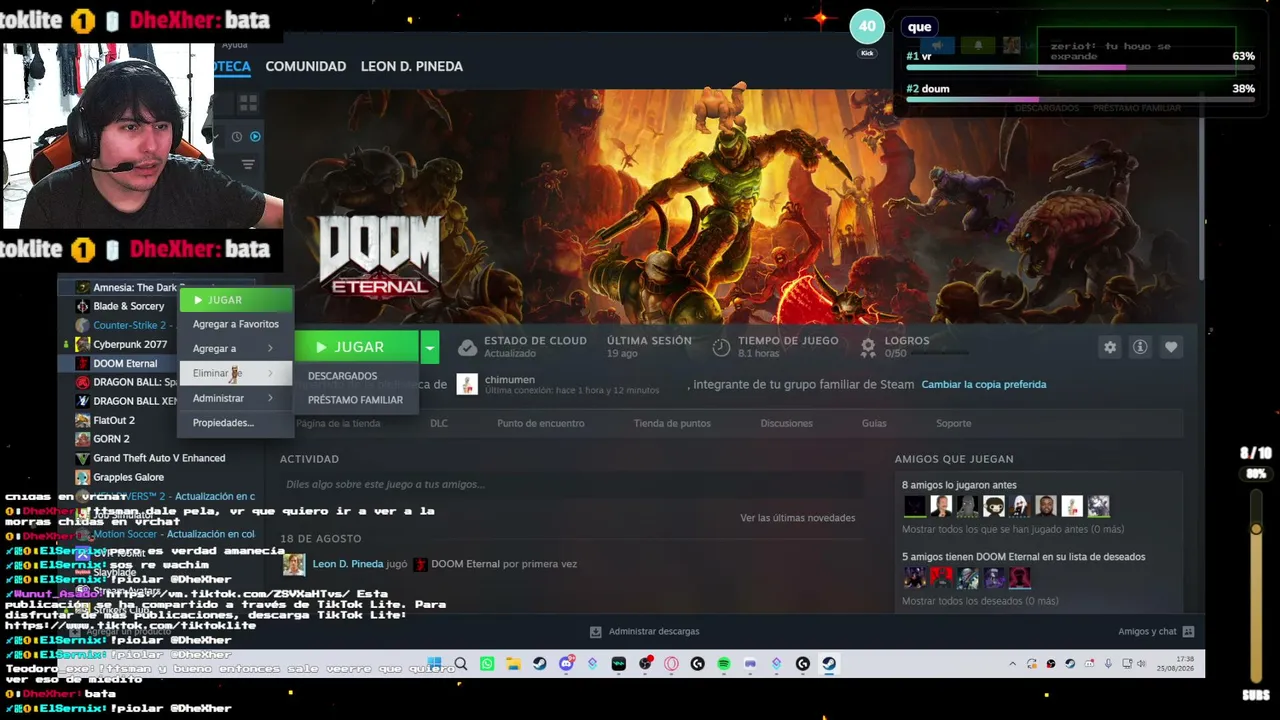Select GORN 2 in the library

[111, 439]
